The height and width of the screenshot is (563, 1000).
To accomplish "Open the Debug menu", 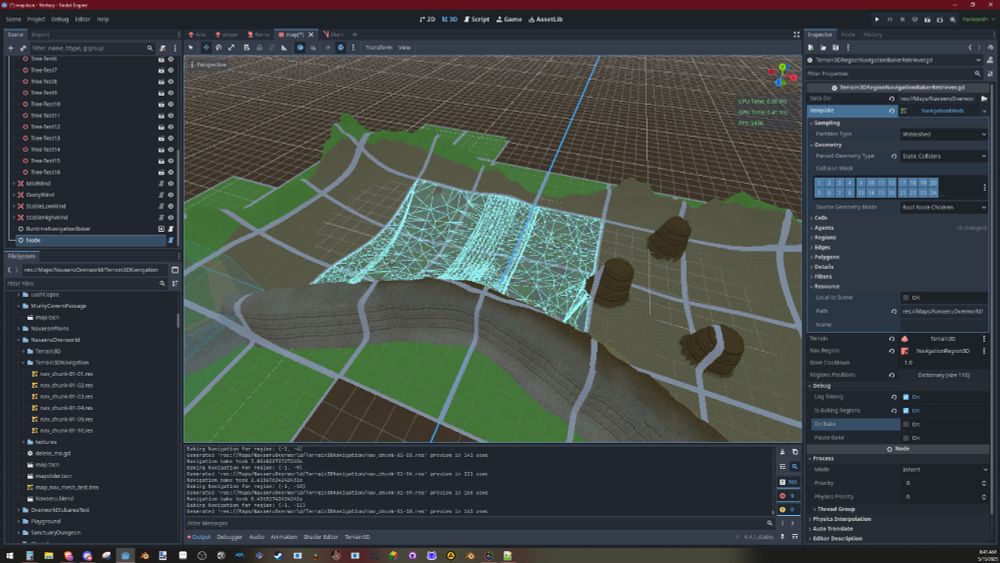I will coord(60,19).
